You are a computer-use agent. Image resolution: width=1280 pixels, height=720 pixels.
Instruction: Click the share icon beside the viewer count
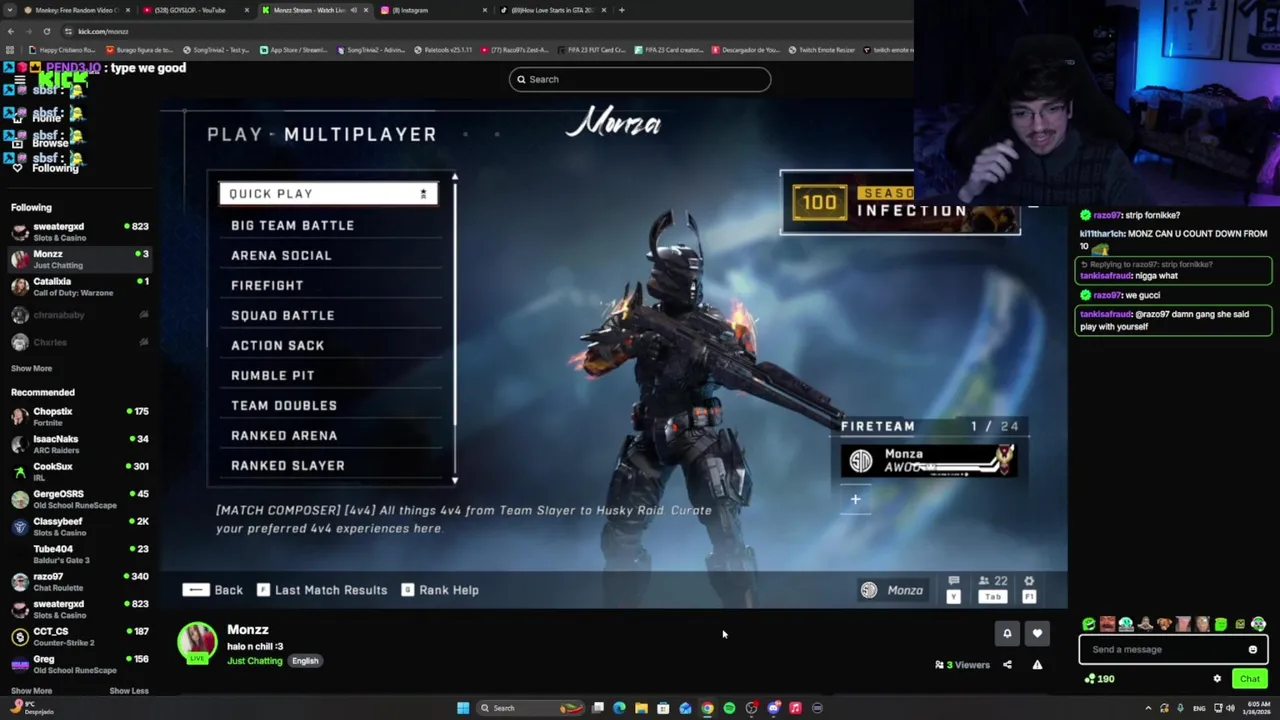coord(1007,665)
